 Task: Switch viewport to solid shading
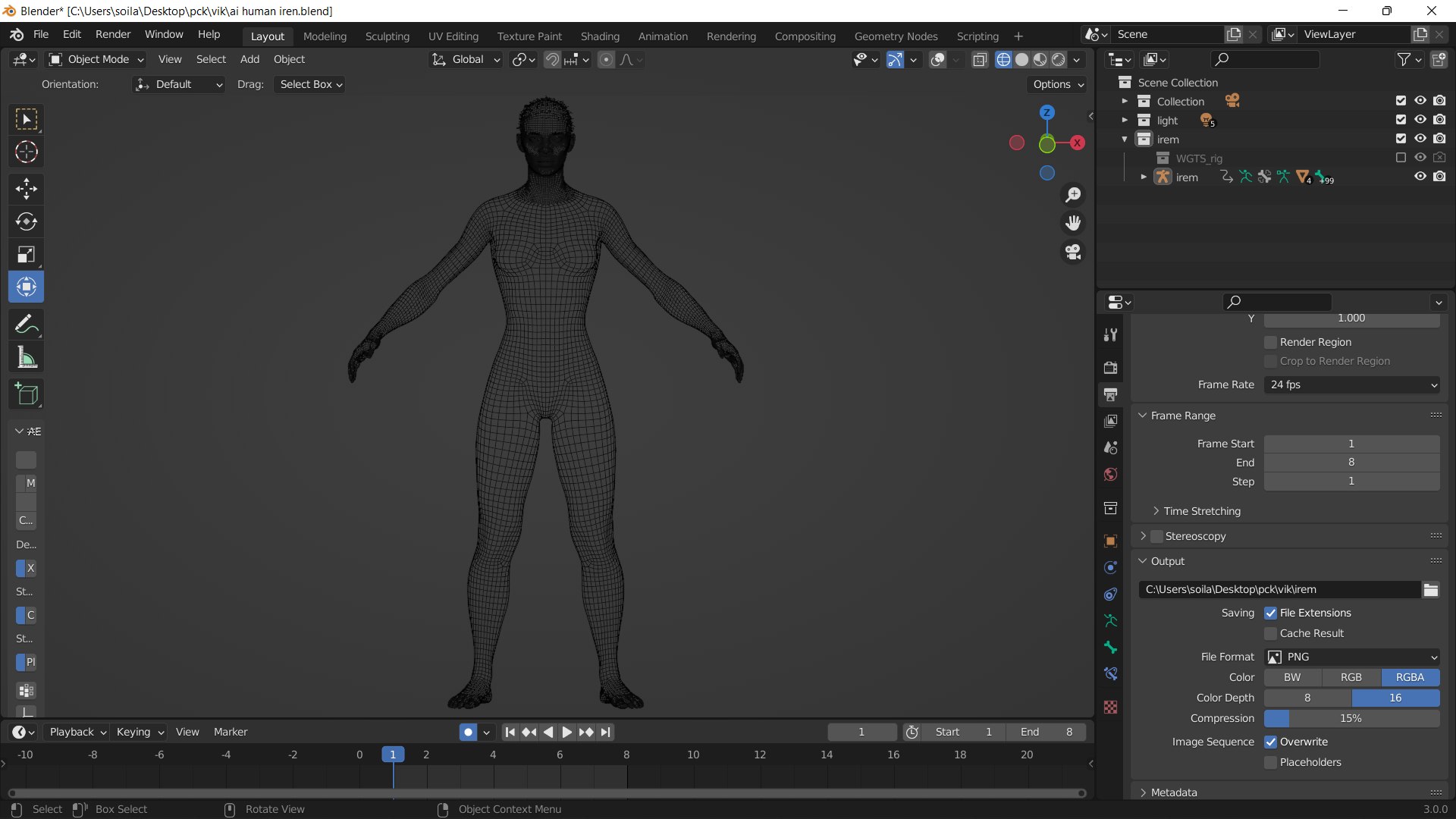click(1022, 60)
